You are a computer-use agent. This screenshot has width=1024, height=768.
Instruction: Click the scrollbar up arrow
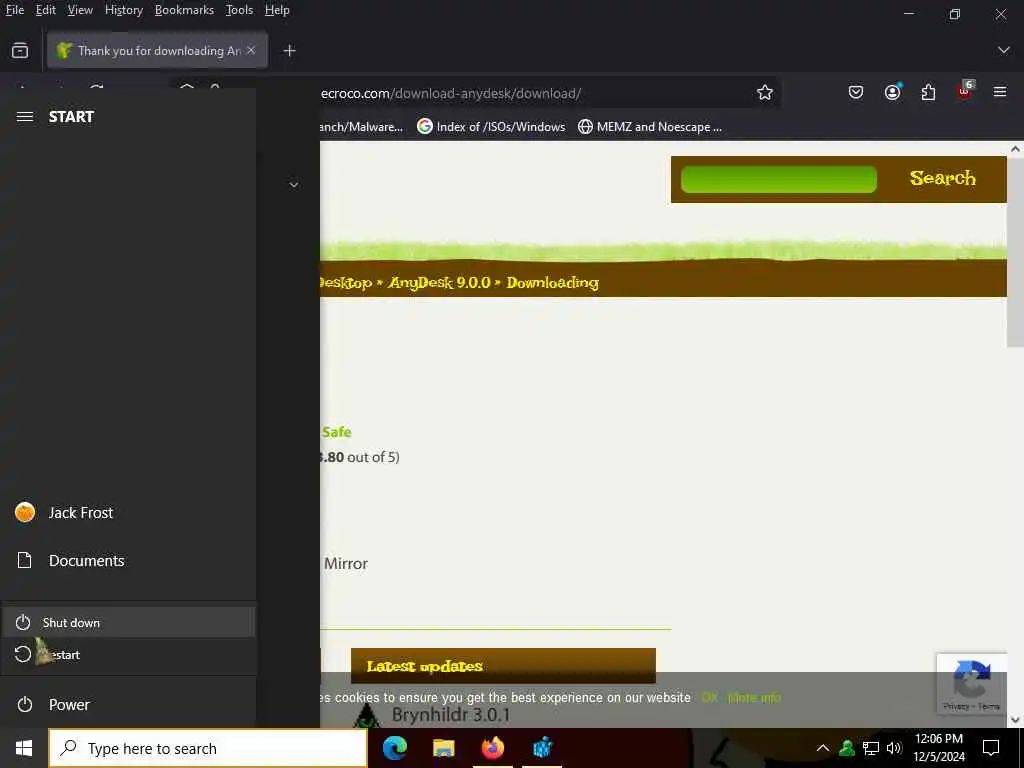pyautogui.click(x=1015, y=149)
